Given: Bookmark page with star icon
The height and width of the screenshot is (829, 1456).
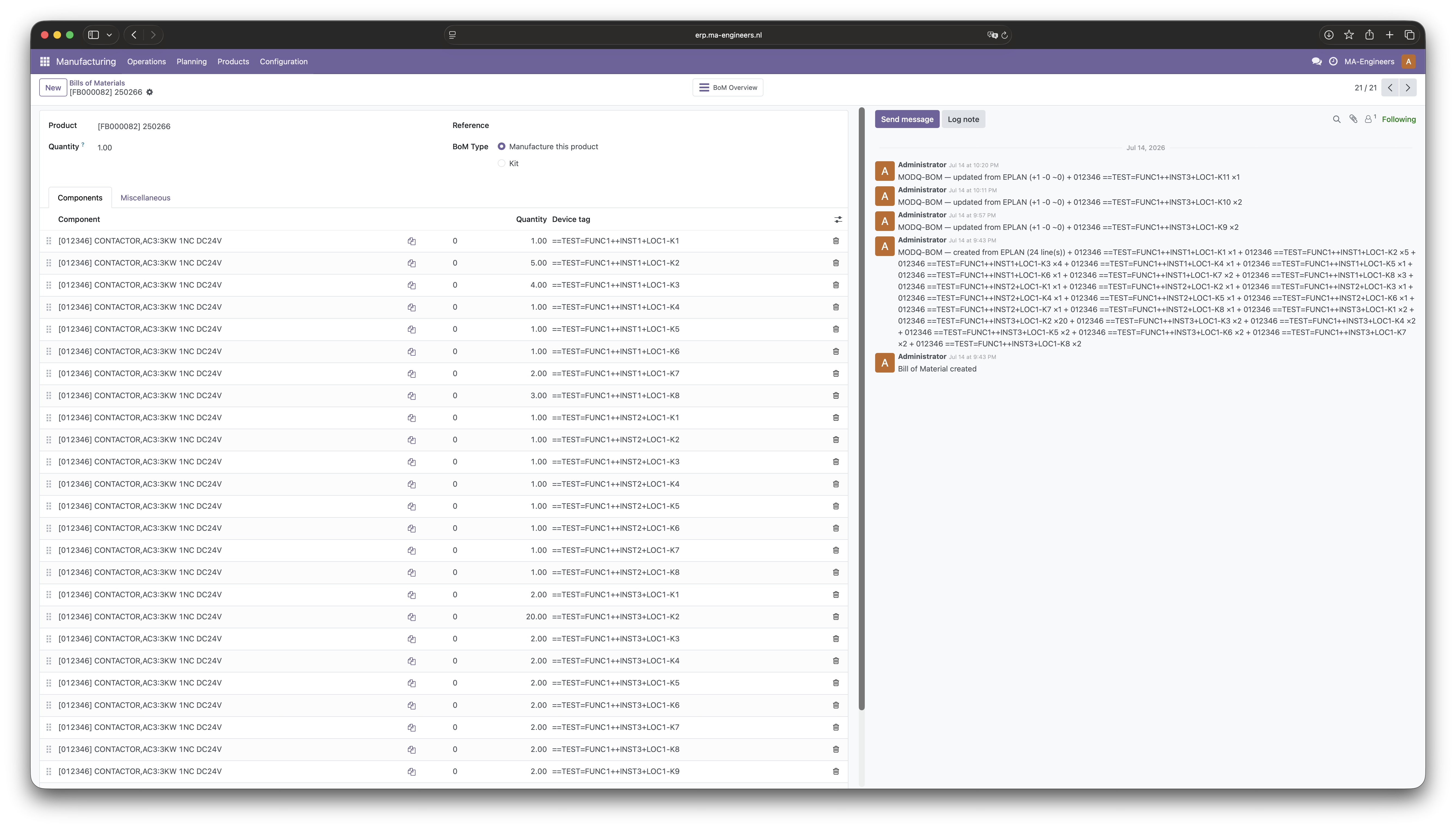Looking at the screenshot, I should (x=1348, y=35).
